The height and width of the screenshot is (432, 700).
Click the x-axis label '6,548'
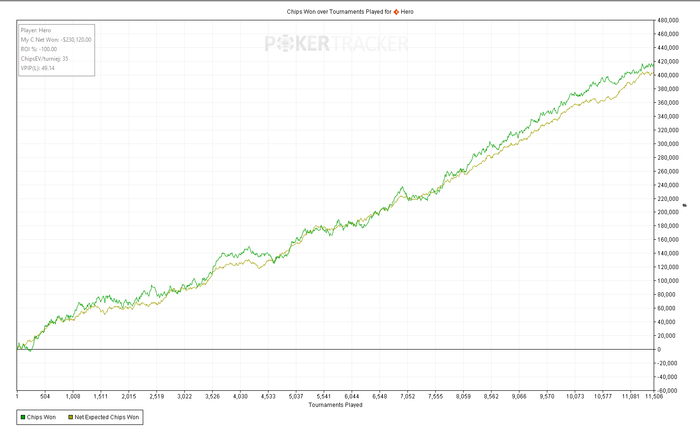click(380, 396)
